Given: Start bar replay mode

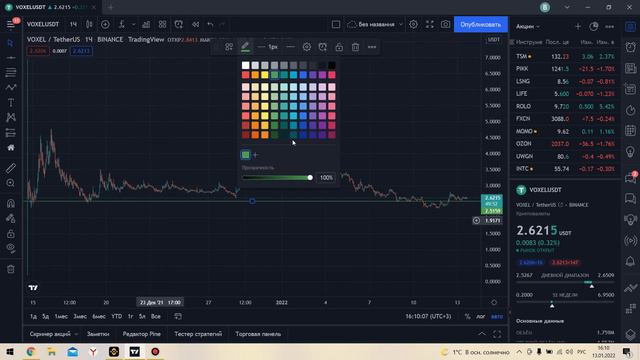Looking at the screenshot, I should [196, 24].
